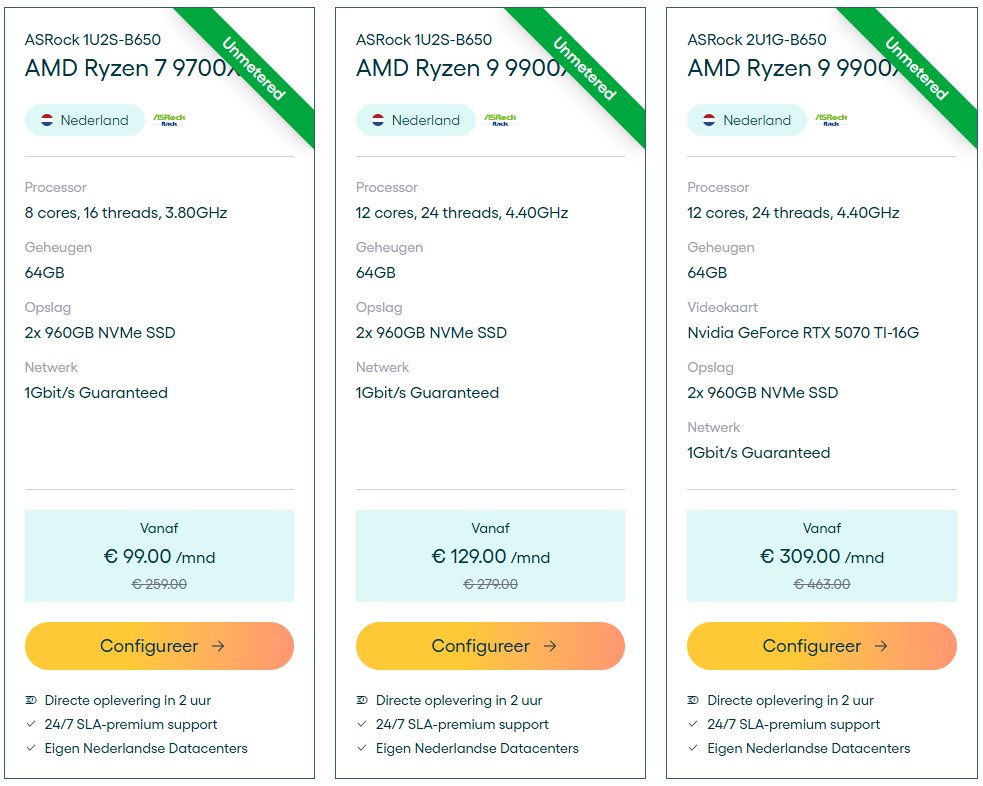This screenshot has width=983, height=786.
Task: Click ASRock Rack logo on Ryzen 7 9700X card
Action: tap(169, 120)
